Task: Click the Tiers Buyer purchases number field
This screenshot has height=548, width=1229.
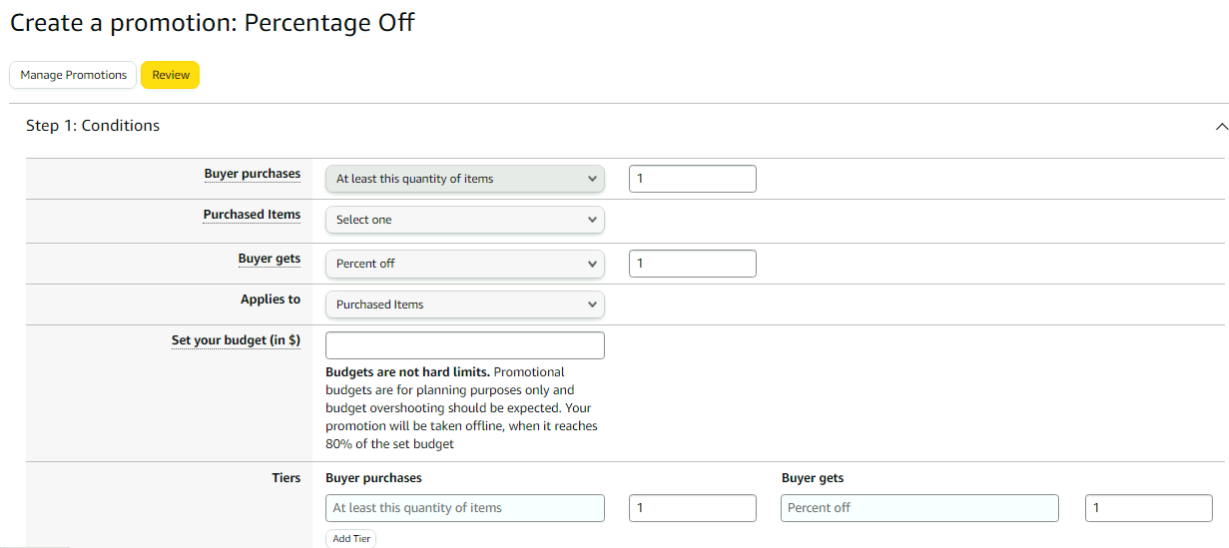Action: tap(692, 508)
